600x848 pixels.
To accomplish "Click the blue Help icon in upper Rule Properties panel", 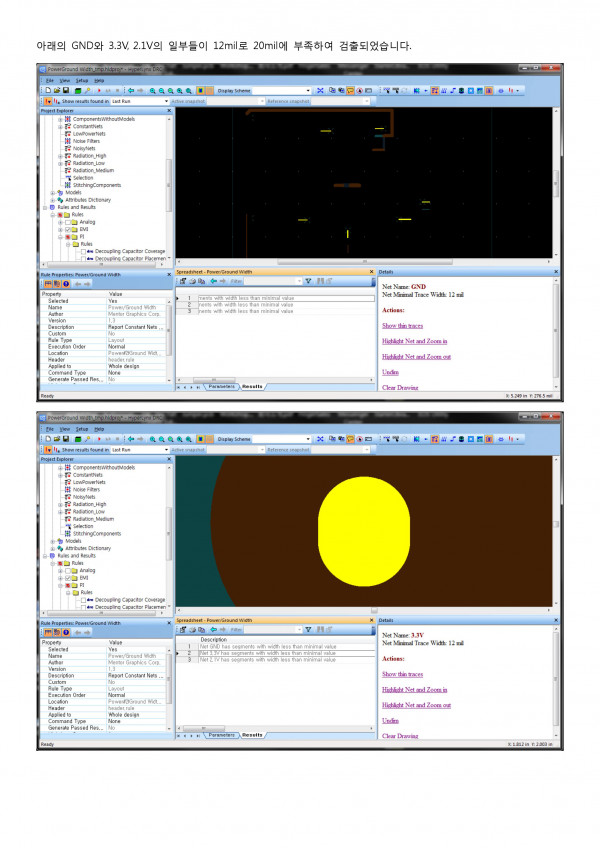I will pyautogui.click(x=64, y=283).
